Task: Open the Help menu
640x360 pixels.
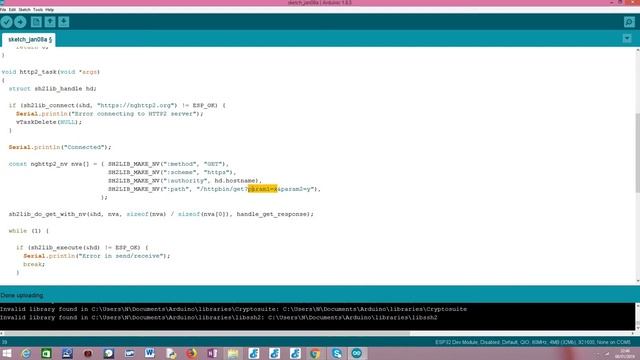Action: click(49, 9)
